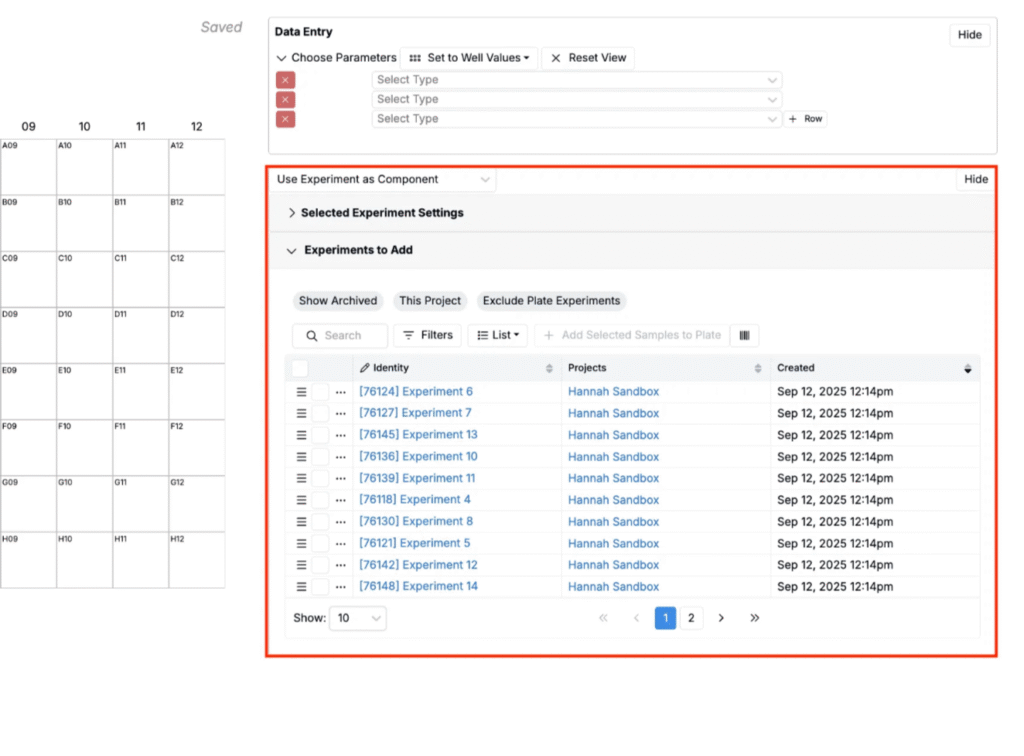The image size is (1024, 756).
Task: Click the barcode scanner icon
Action: click(x=744, y=335)
